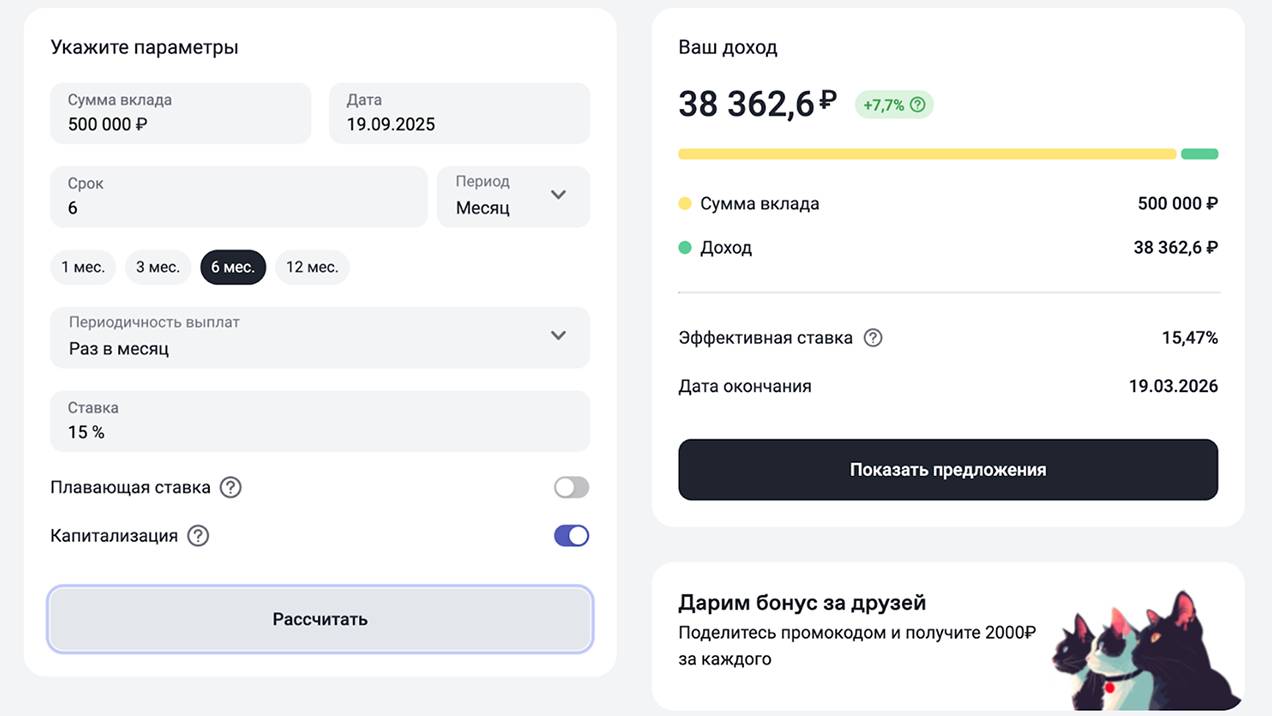Click help icon beside Эффективная ставка
The width and height of the screenshot is (1272, 716).
click(x=873, y=338)
